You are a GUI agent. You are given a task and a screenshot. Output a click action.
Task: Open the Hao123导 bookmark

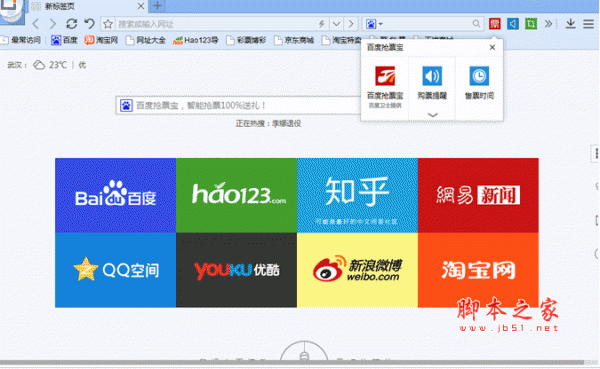coord(196,40)
